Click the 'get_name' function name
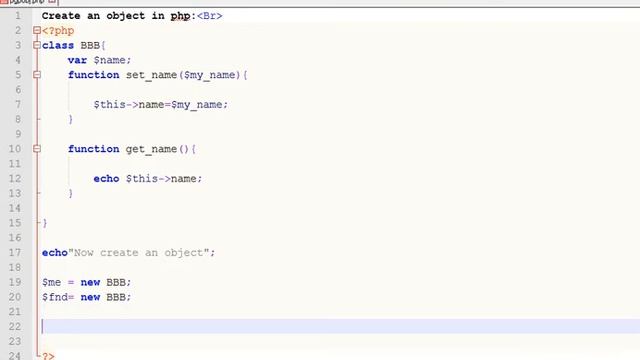Screen dimensions: 640x360 point(151,149)
